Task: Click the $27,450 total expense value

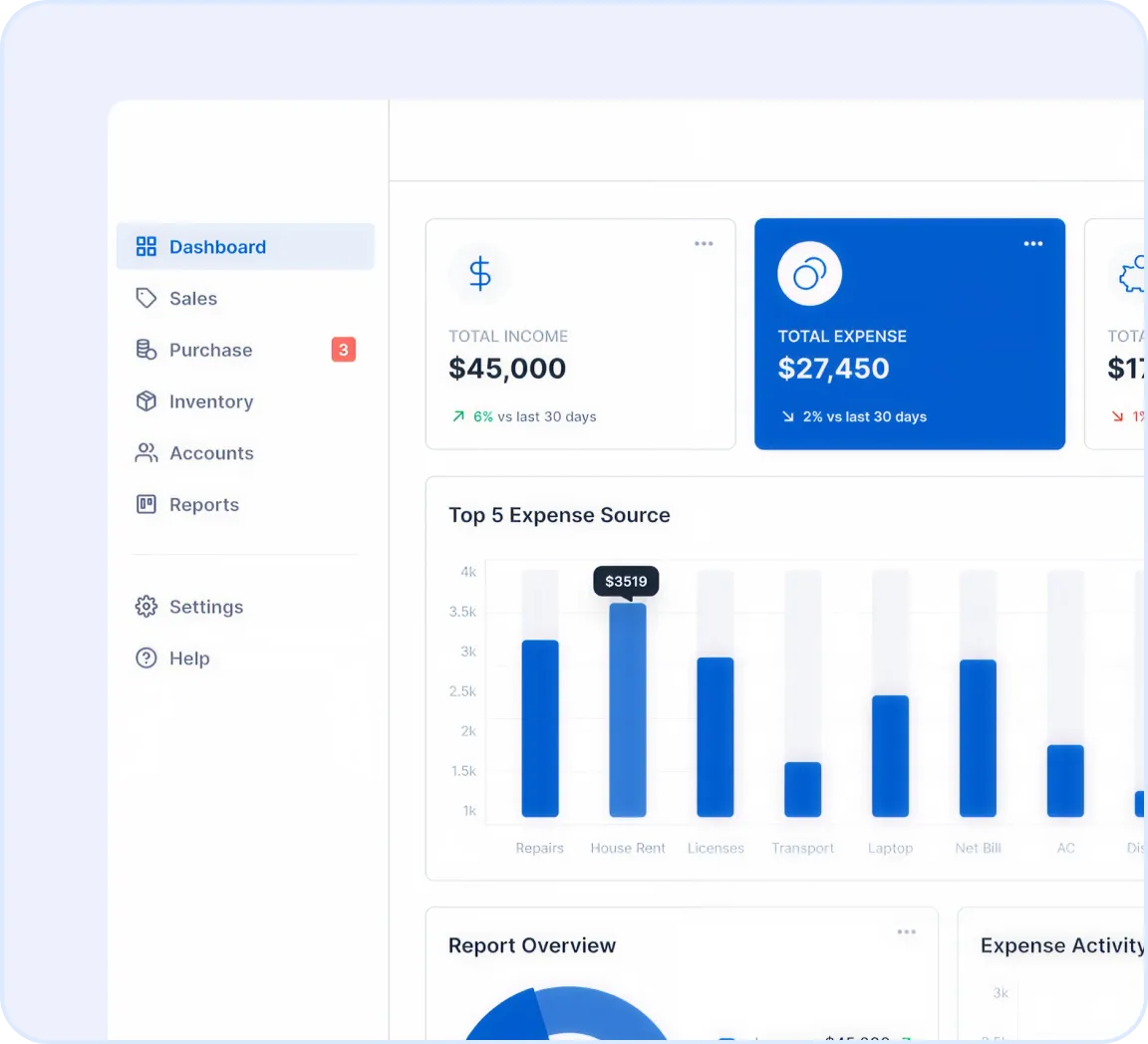Action: 833,369
